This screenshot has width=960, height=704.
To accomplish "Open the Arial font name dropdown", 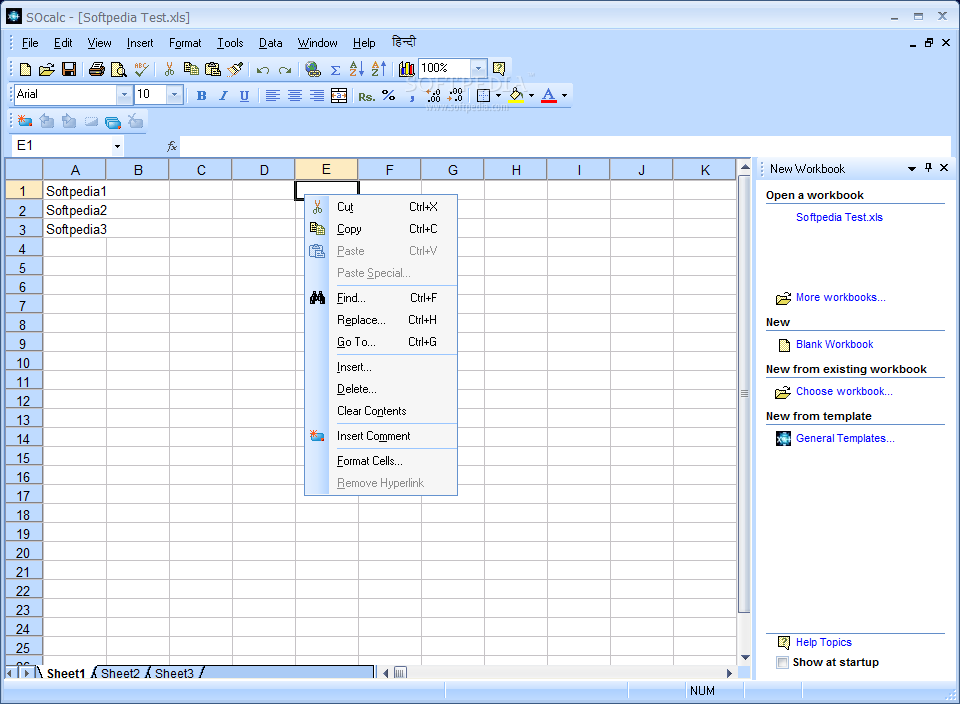I will [124, 95].
